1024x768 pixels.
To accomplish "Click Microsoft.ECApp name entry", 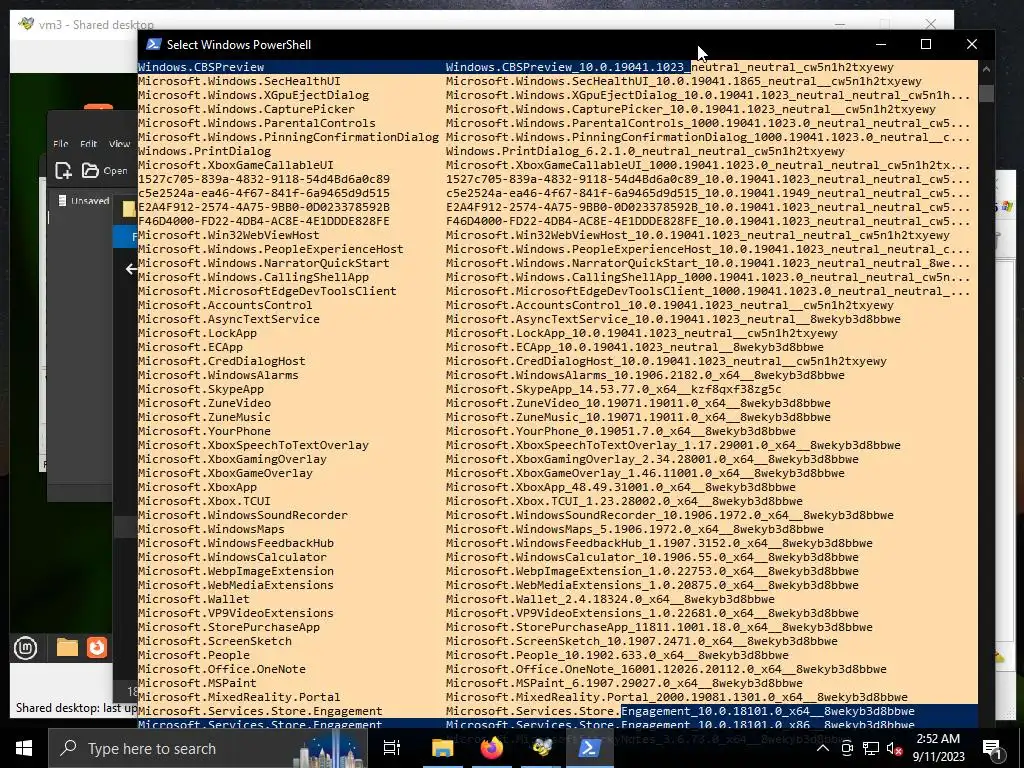I will pyautogui.click(x=190, y=347).
